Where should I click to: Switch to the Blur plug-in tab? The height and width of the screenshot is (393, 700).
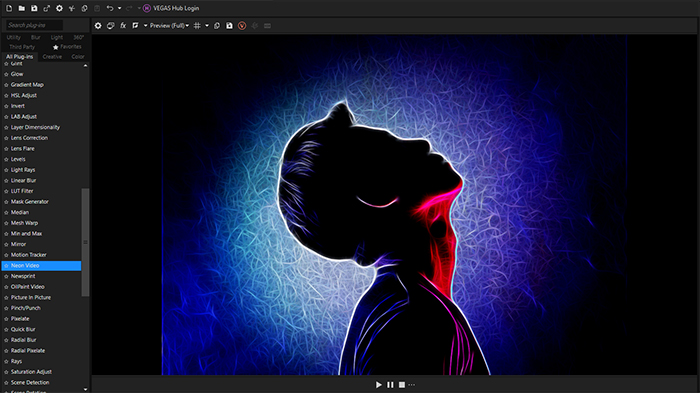[x=36, y=38]
